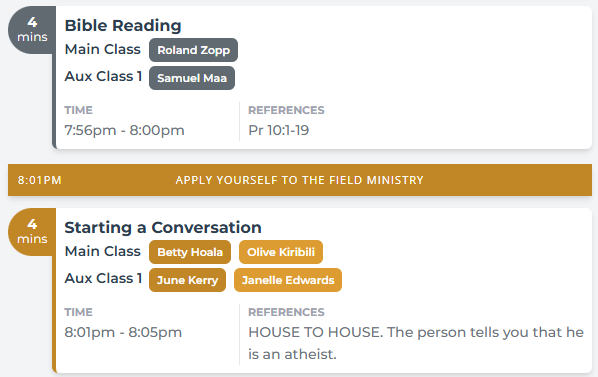
Task: Click the Janelle Edwards assistant tag
Action: (288, 280)
